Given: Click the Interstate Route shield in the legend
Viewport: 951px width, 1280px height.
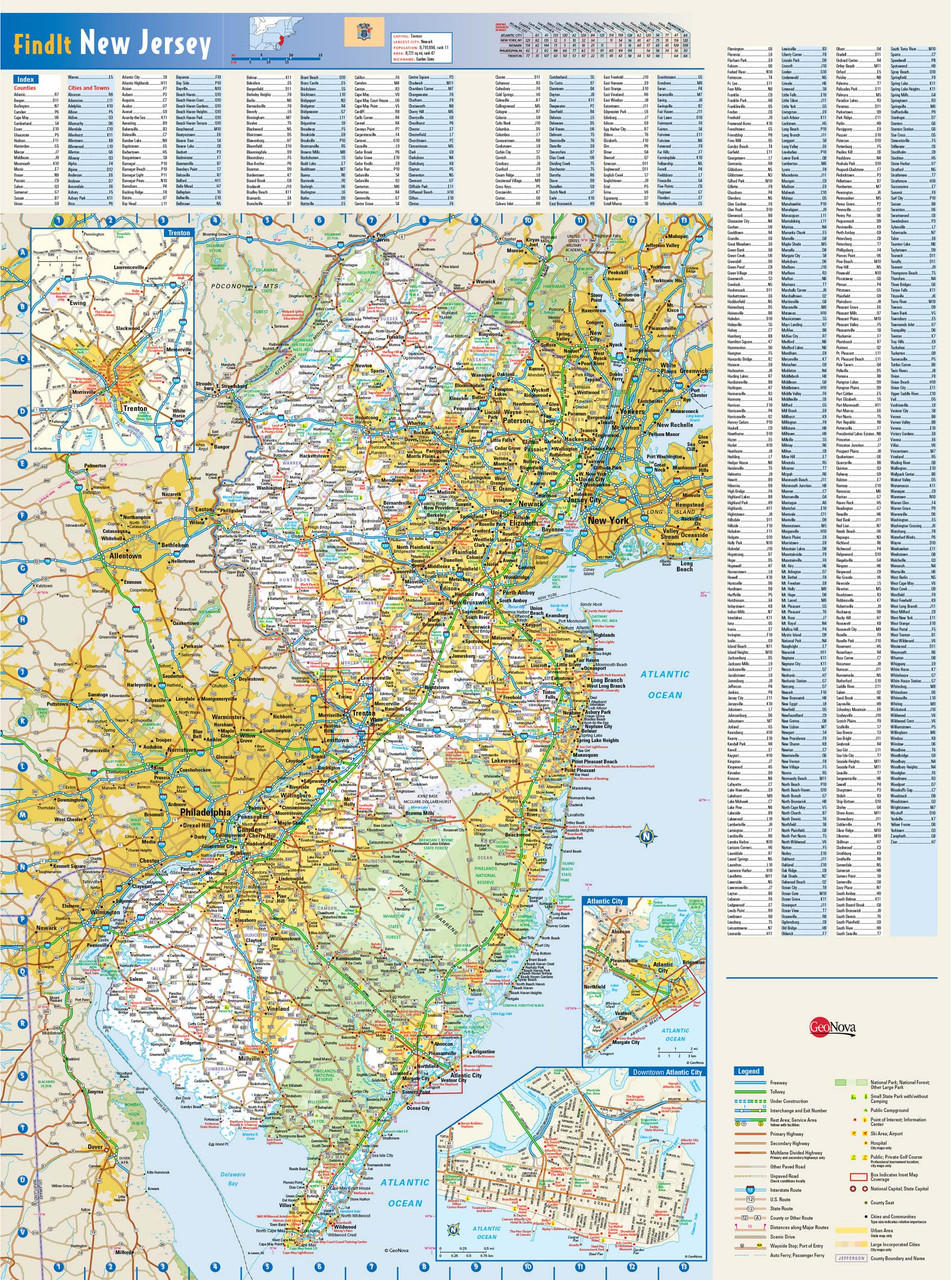Looking at the screenshot, I should tap(751, 1190).
